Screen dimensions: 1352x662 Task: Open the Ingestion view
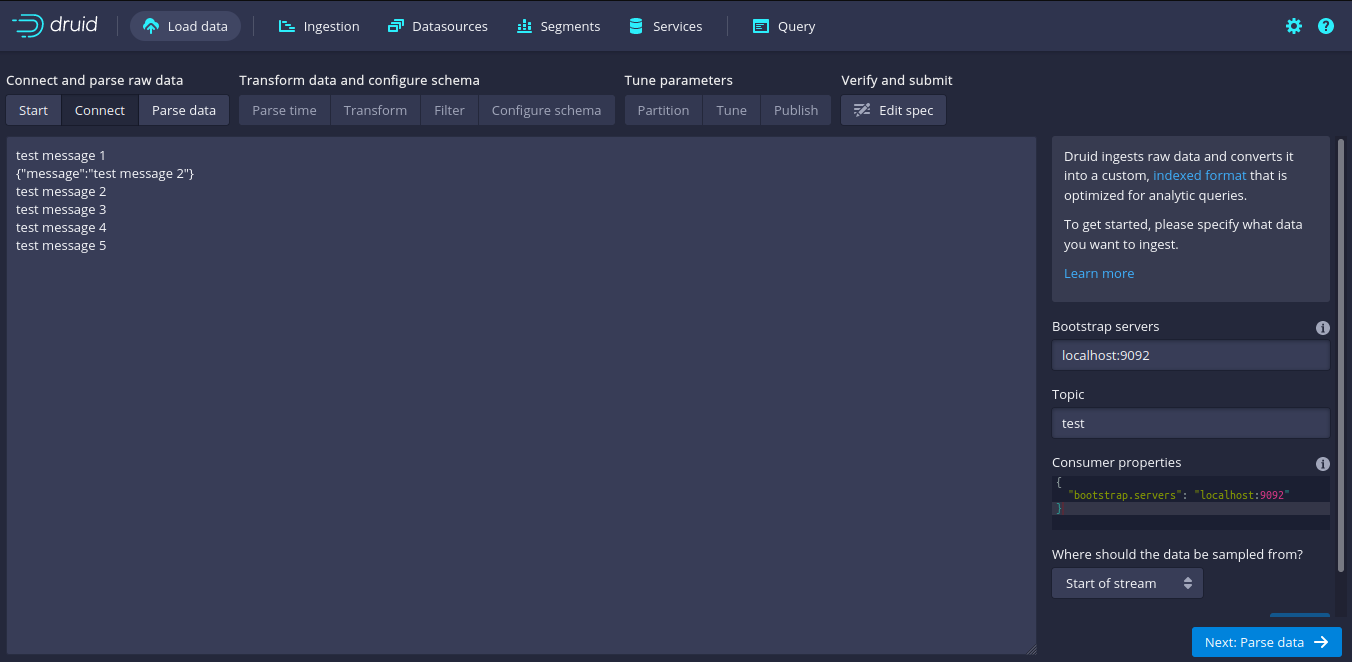pos(319,26)
